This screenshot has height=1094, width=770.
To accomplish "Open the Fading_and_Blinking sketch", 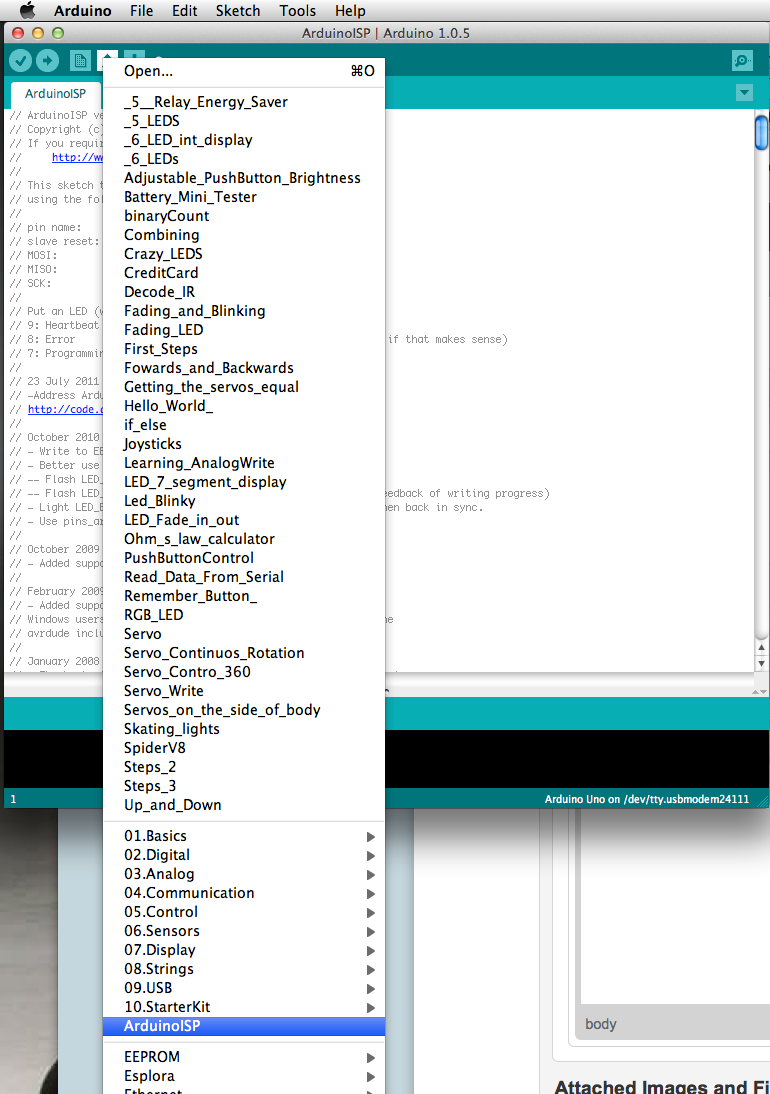I will (244, 310).
